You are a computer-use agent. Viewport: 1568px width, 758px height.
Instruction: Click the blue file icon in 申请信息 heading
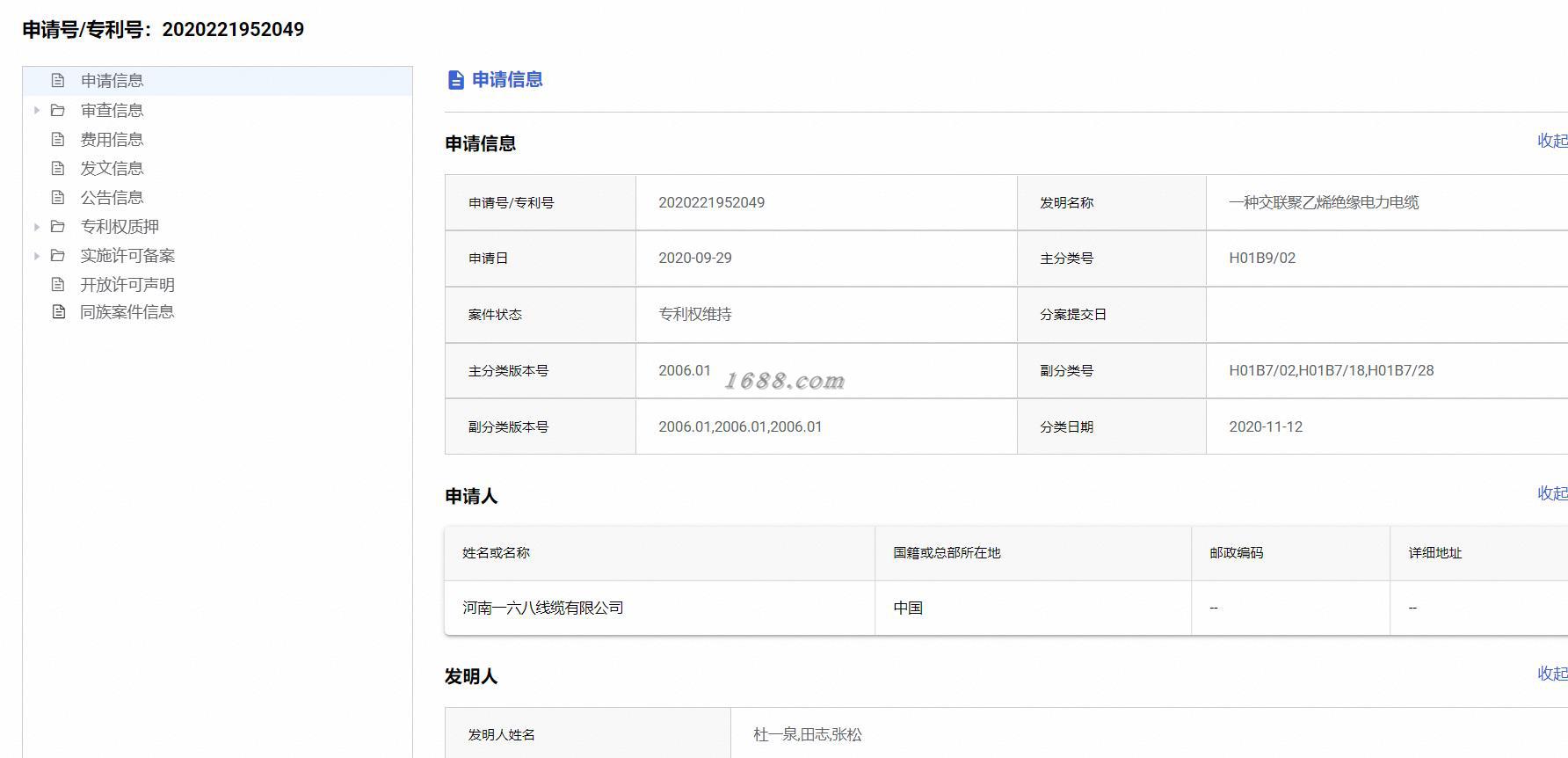(455, 80)
